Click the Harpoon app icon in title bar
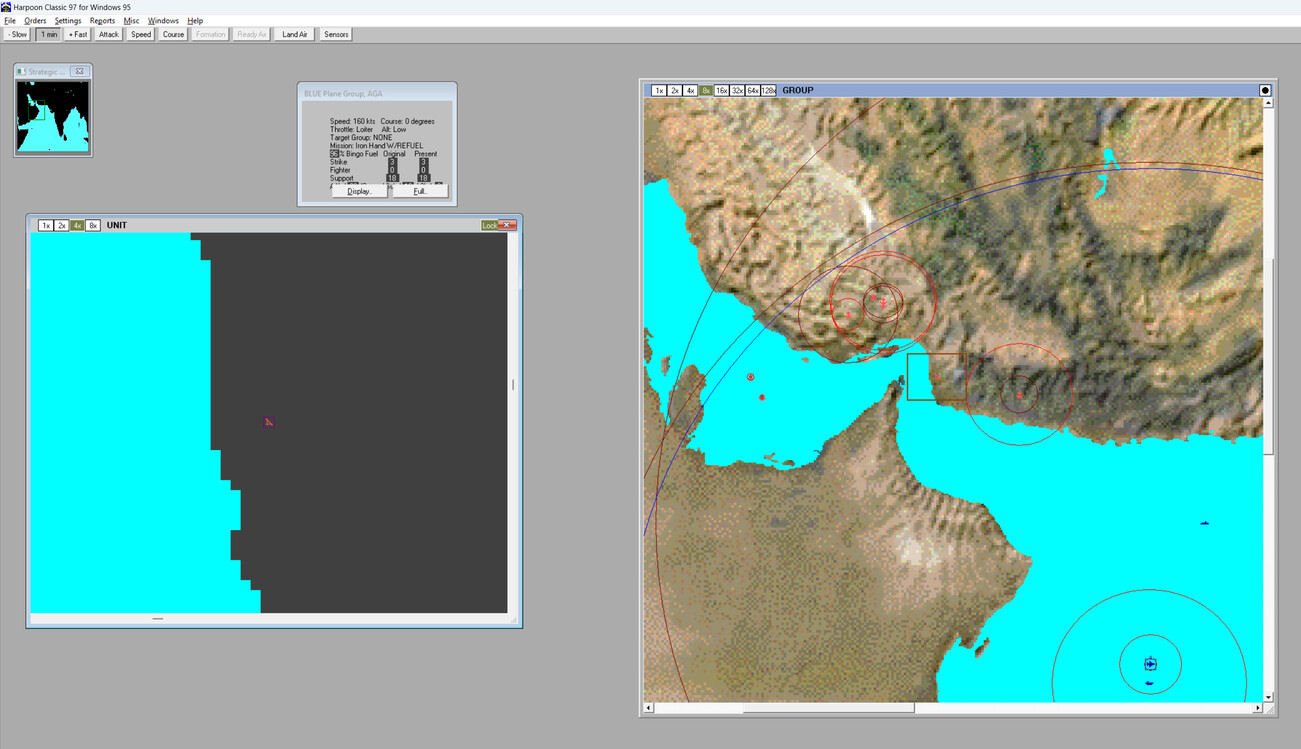1301x749 pixels. tap(6, 7)
